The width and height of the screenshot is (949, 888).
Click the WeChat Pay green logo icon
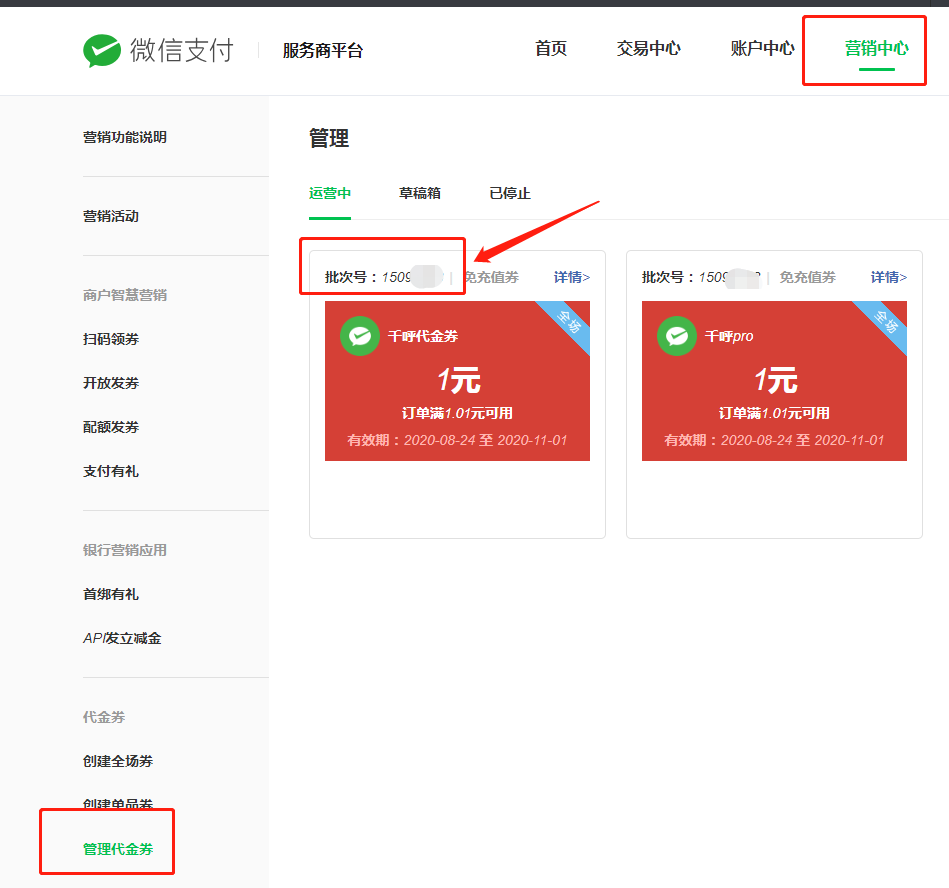(x=102, y=50)
